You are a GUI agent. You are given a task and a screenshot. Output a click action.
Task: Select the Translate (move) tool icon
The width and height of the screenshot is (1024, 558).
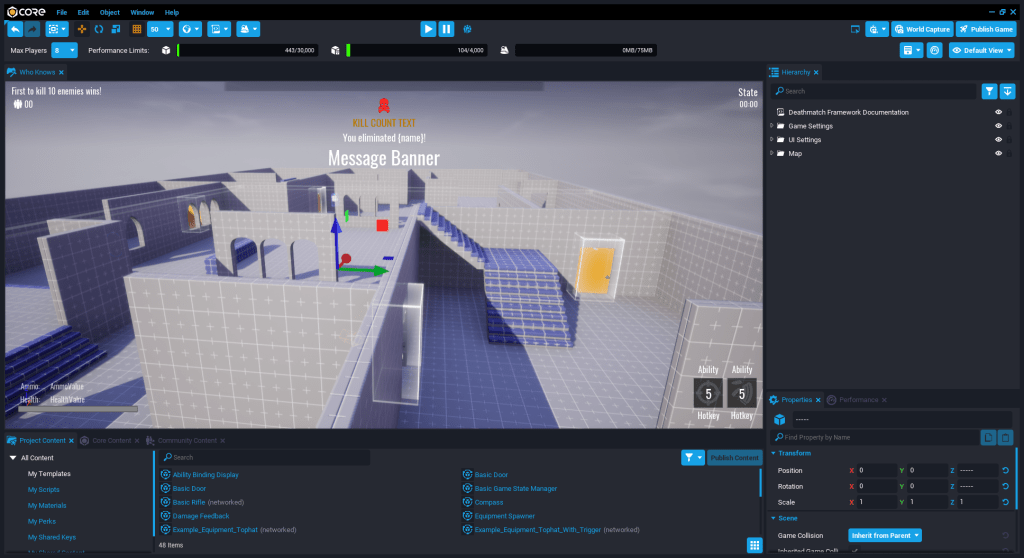82,29
